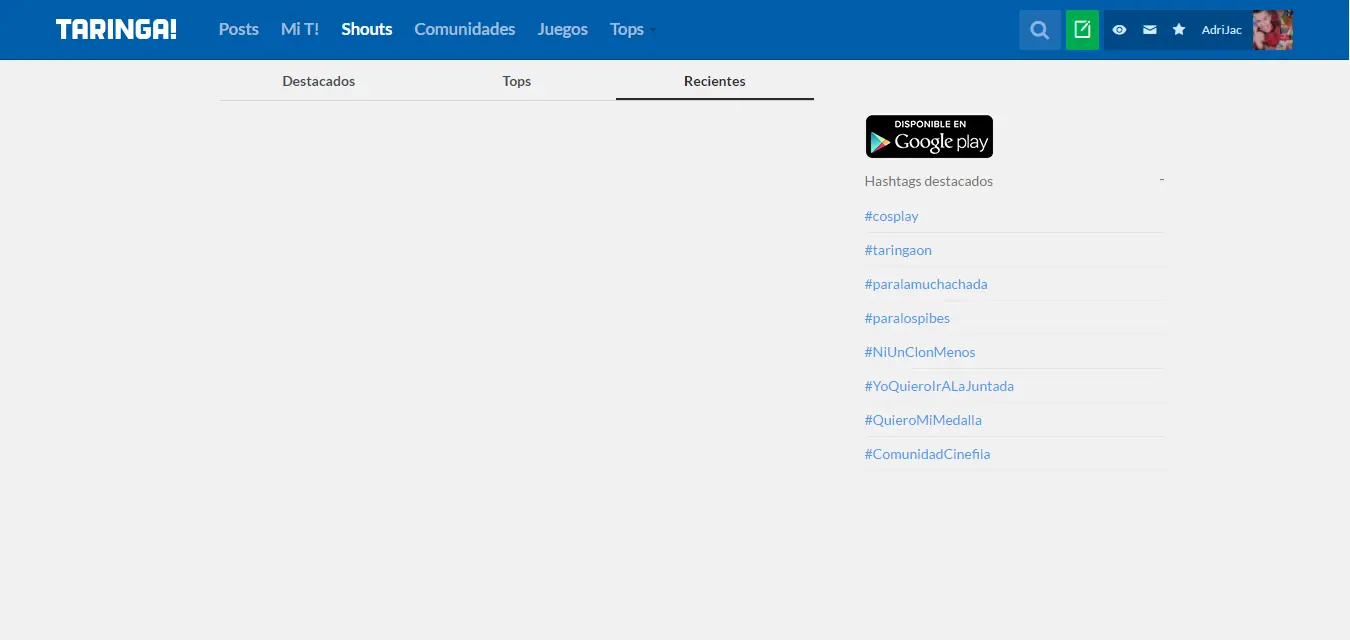This screenshot has height=640, width=1350.
Task: Open Comunidades section
Action: pos(465,29)
